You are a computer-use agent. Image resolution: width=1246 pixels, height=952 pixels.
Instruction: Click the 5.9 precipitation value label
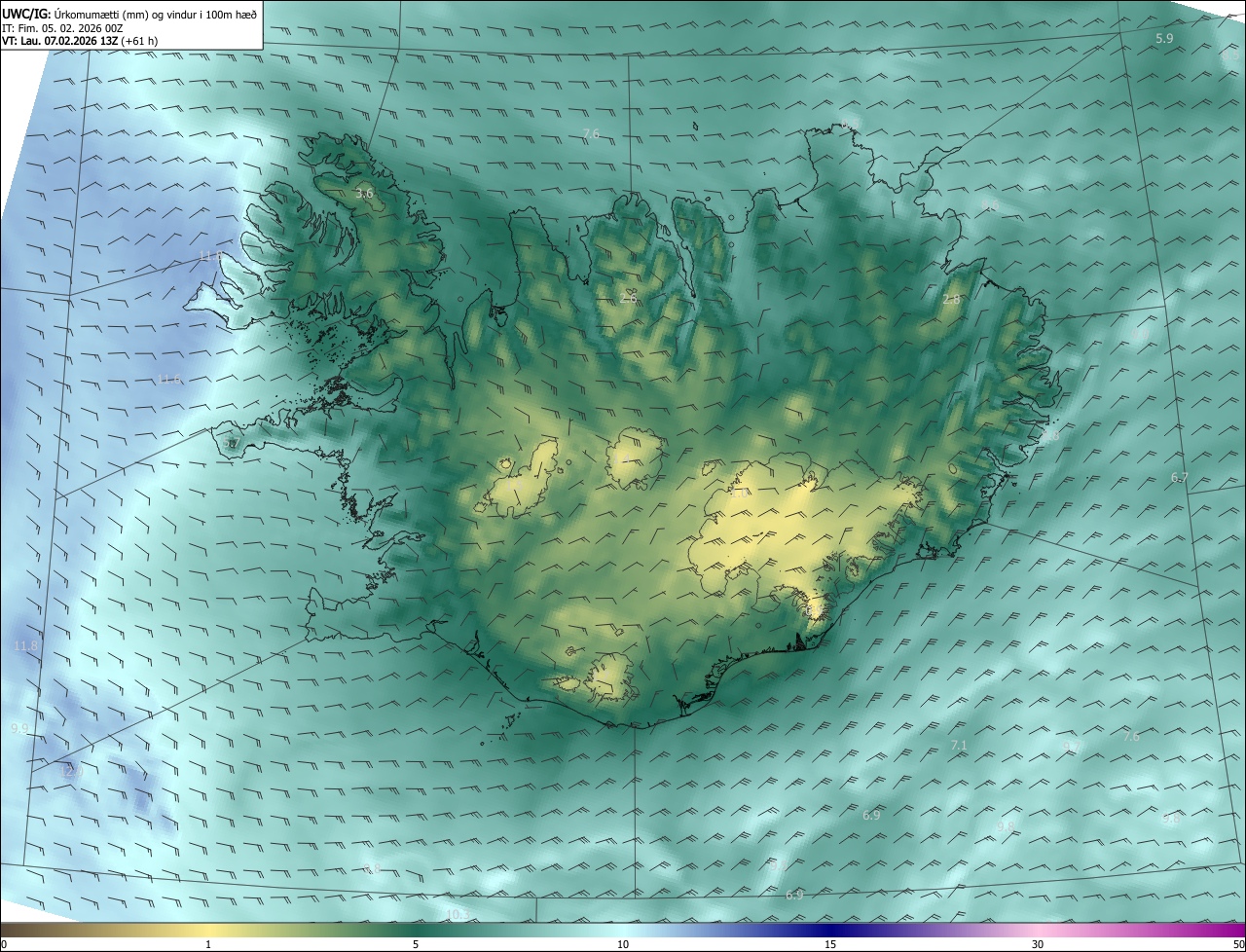(1164, 38)
